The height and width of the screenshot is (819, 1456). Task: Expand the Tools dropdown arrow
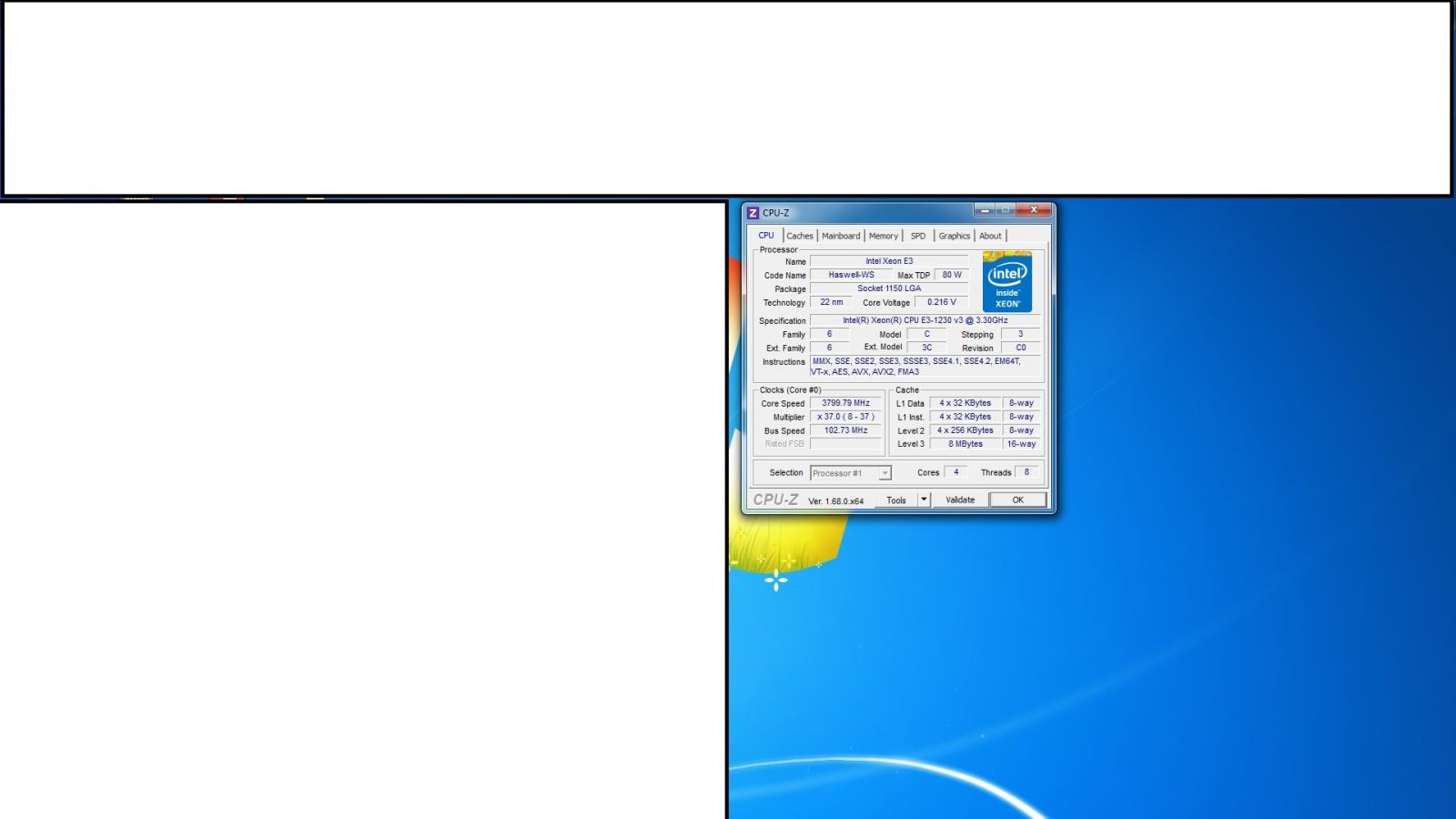pyautogui.click(x=924, y=500)
